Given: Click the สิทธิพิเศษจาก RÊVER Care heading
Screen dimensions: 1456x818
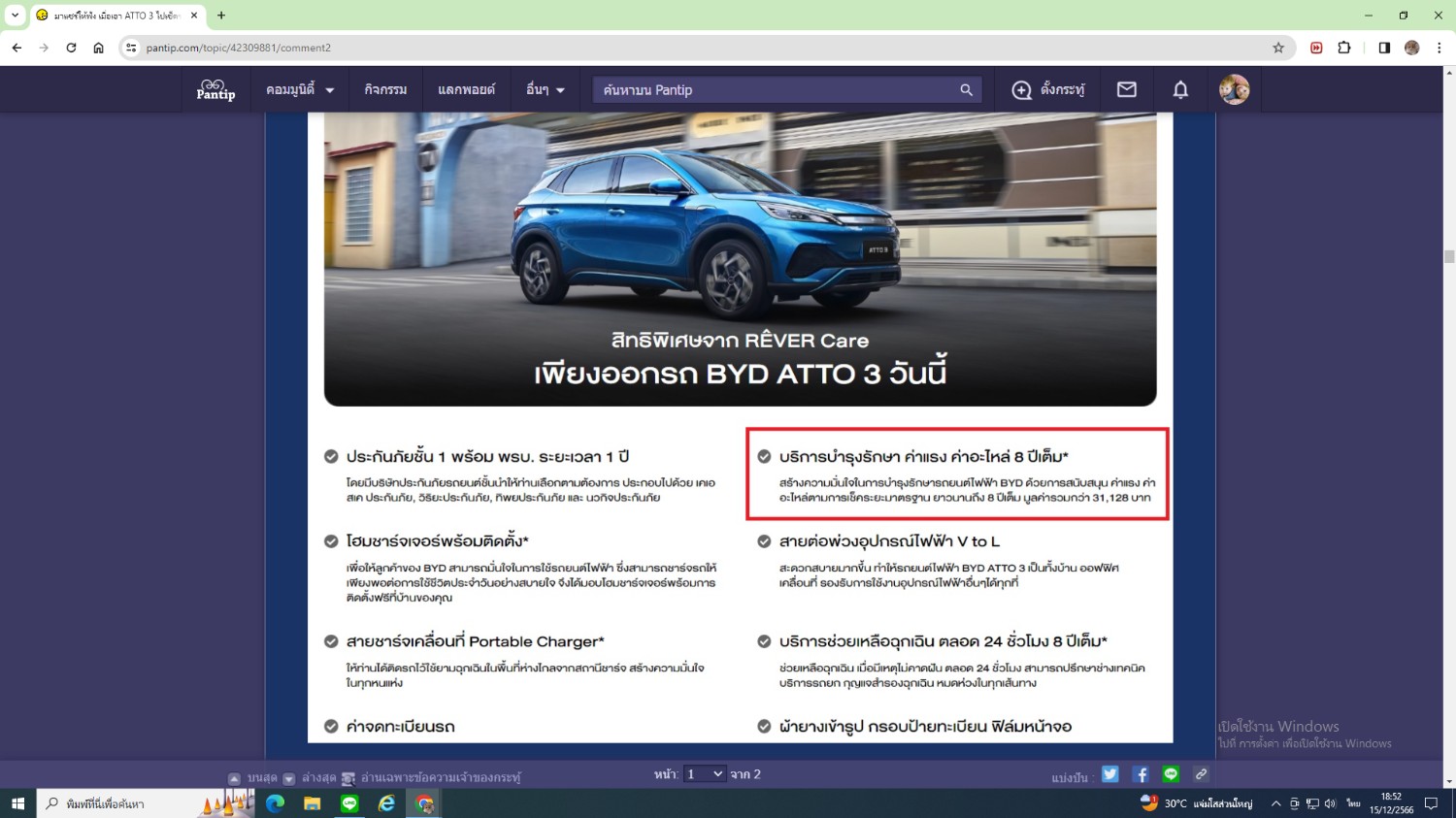Looking at the screenshot, I should (x=740, y=341).
